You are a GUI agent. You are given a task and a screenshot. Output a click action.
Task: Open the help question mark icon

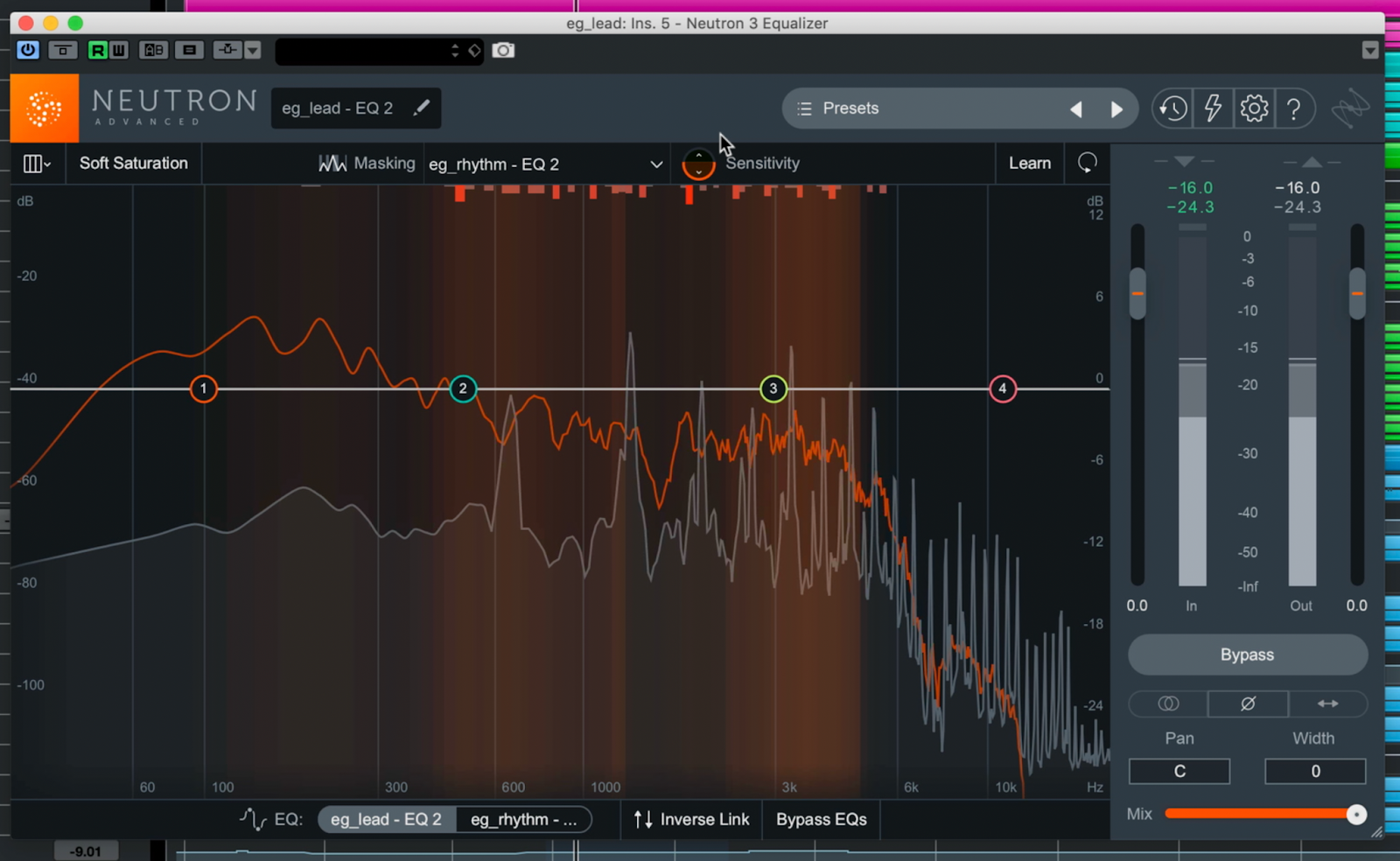pos(1293,108)
